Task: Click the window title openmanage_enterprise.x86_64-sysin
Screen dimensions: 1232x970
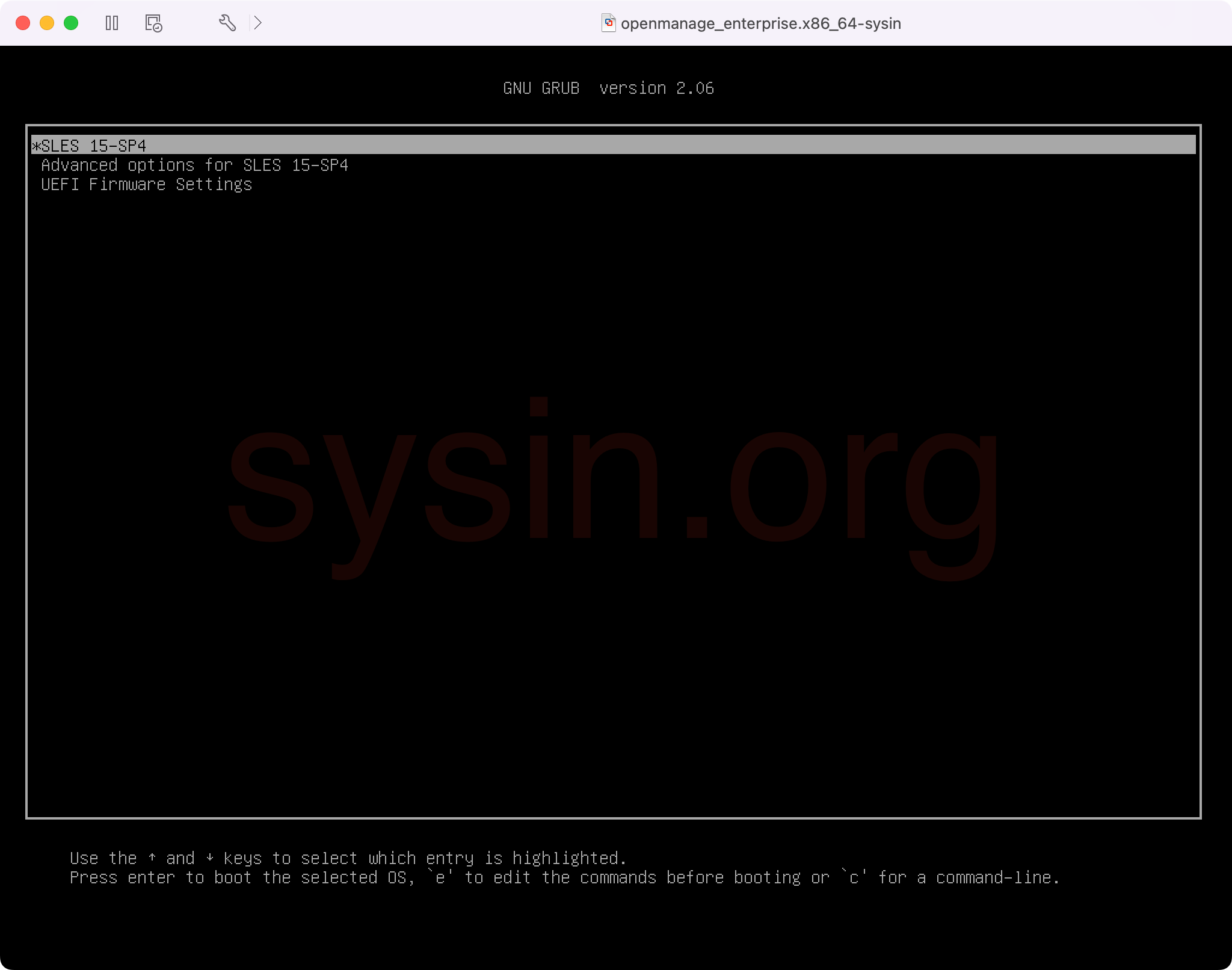Action: [x=761, y=23]
